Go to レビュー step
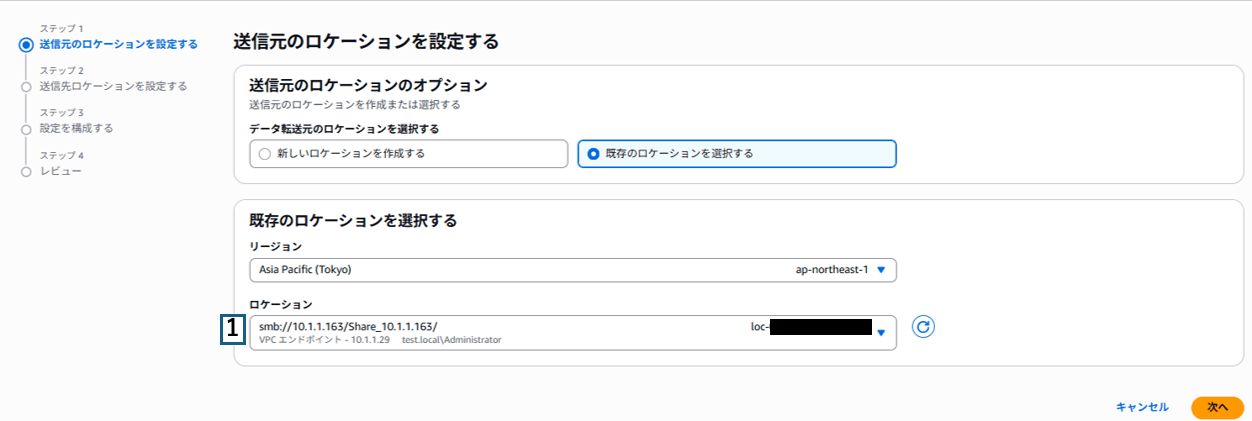 (x=60, y=171)
